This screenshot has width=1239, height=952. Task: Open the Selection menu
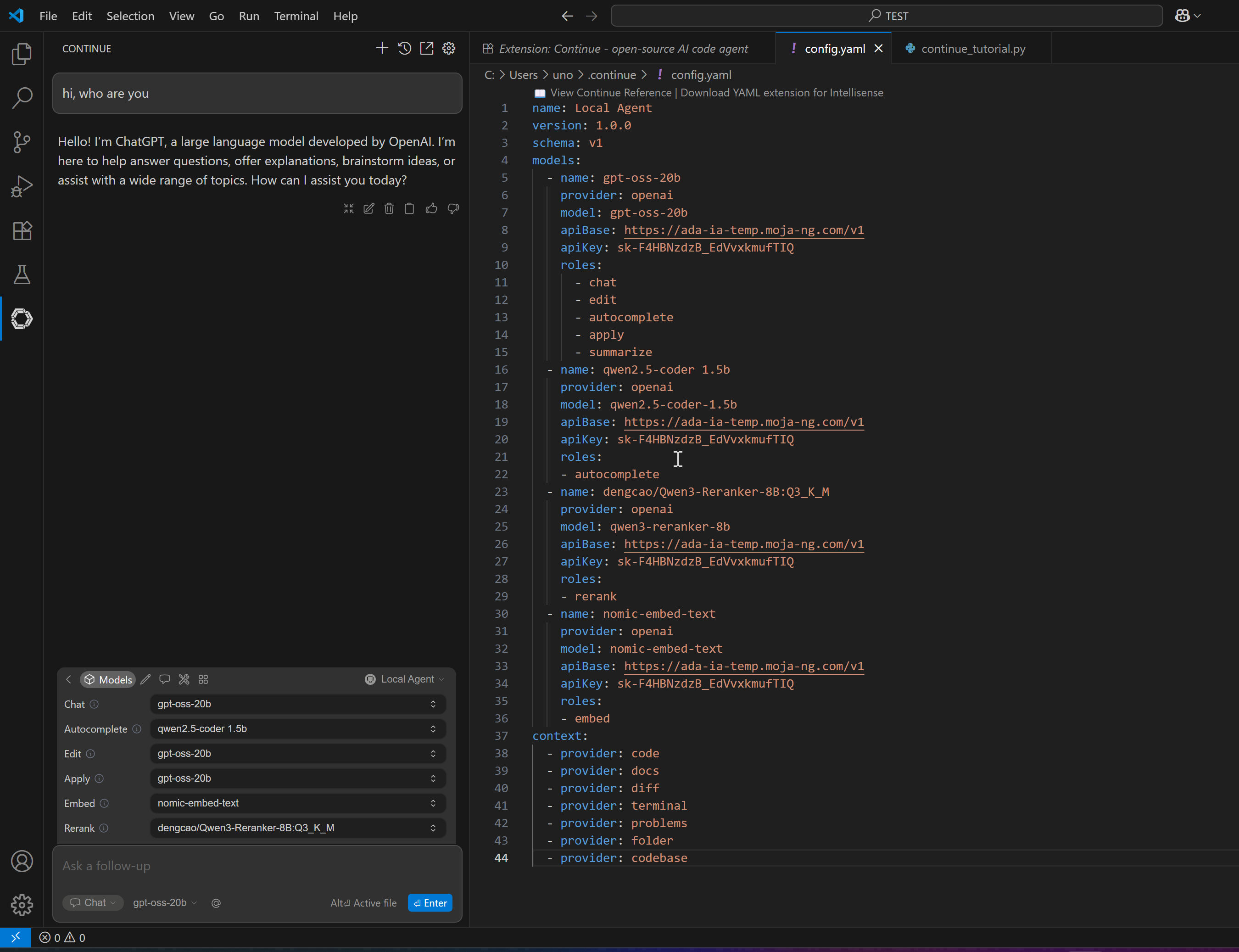130,16
